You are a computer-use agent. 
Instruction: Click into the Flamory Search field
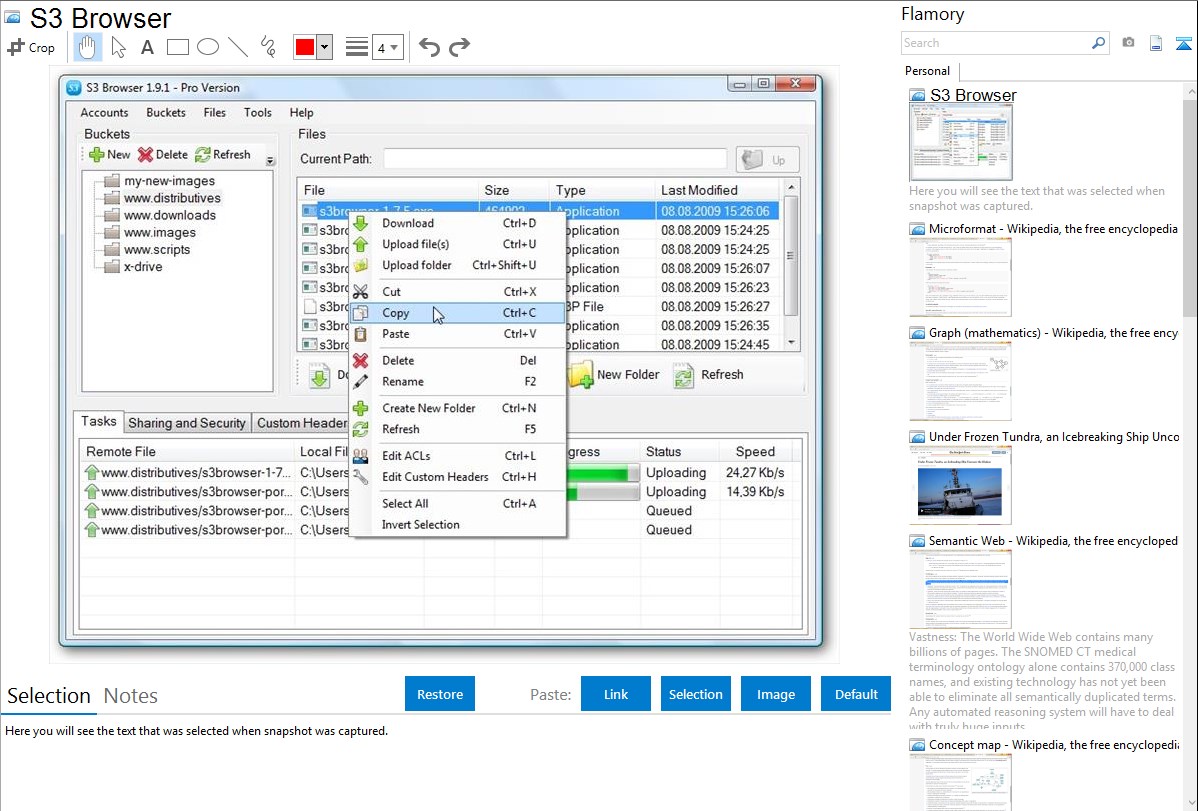[x=995, y=43]
